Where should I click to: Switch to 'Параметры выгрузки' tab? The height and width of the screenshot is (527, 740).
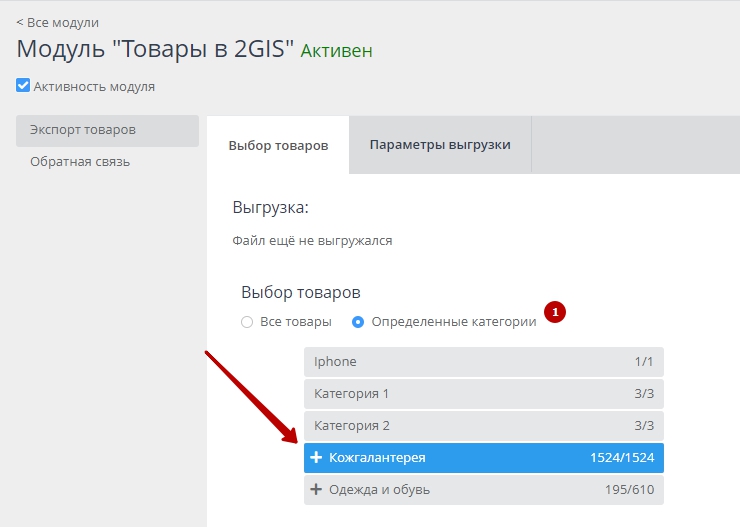click(440, 145)
